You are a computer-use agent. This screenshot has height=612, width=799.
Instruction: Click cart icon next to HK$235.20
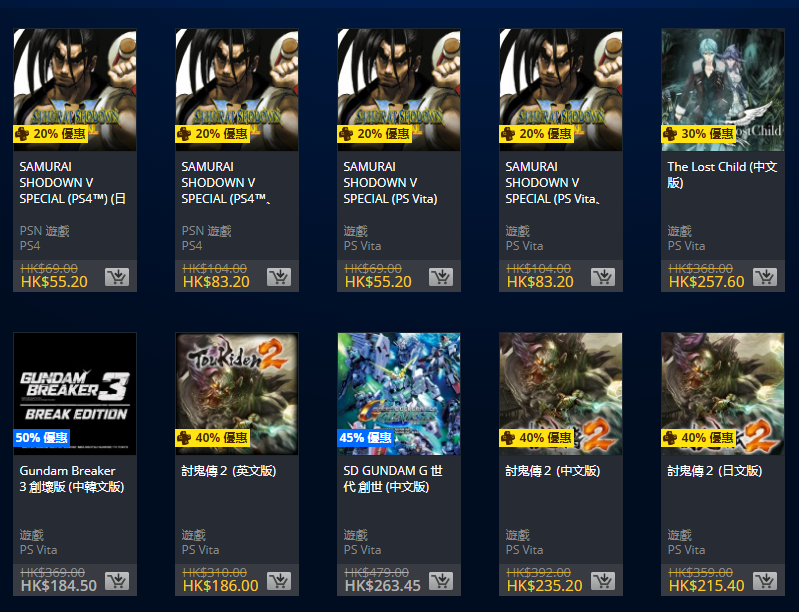click(x=603, y=581)
